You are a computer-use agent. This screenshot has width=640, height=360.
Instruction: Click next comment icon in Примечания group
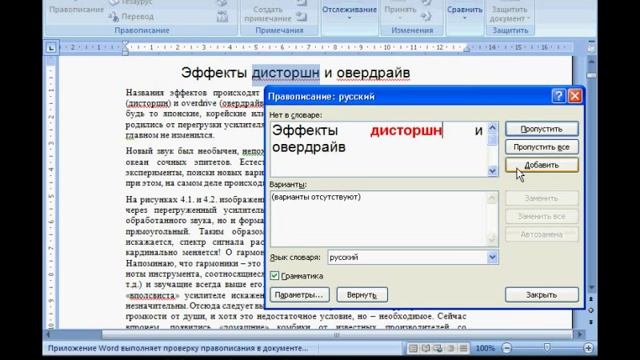[302, 16]
